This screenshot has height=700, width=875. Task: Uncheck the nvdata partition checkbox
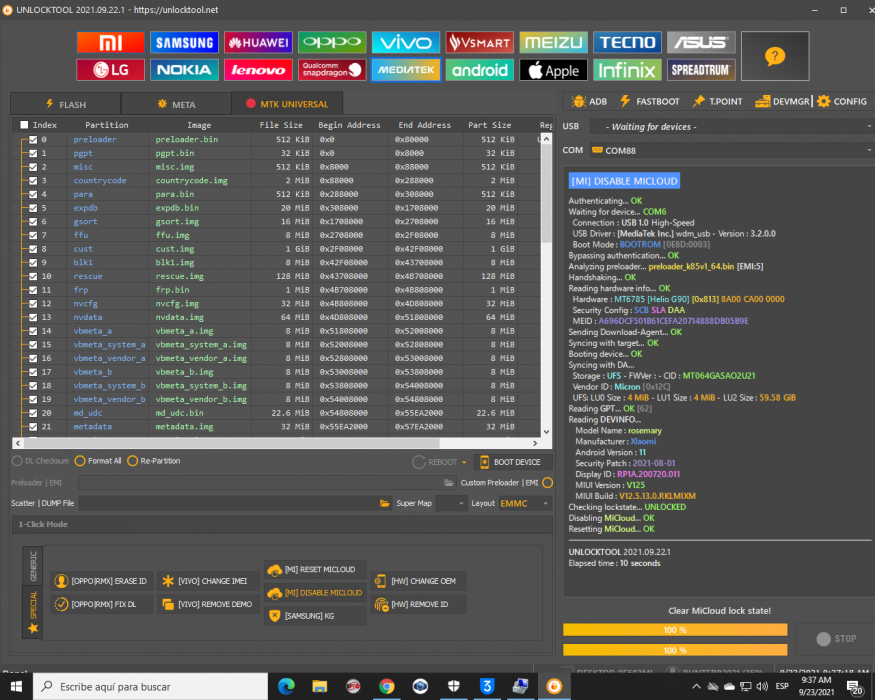coord(33,317)
